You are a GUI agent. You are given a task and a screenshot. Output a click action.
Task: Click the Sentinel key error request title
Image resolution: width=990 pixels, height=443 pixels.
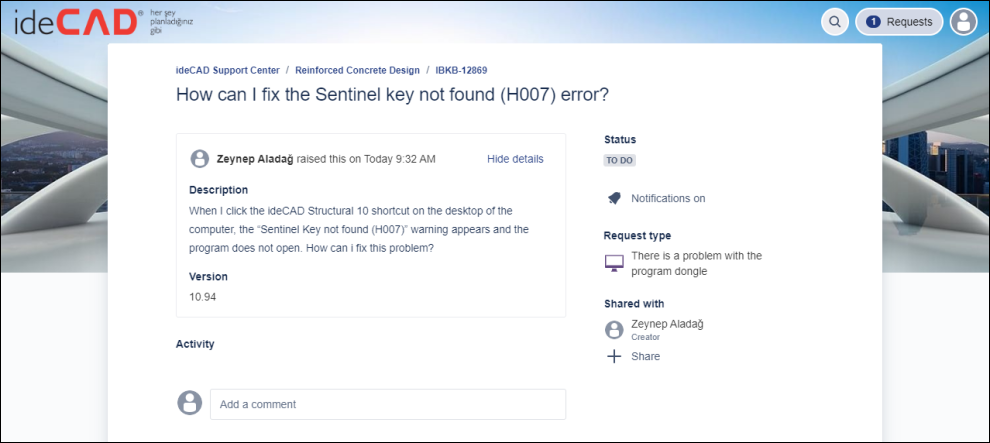392,95
